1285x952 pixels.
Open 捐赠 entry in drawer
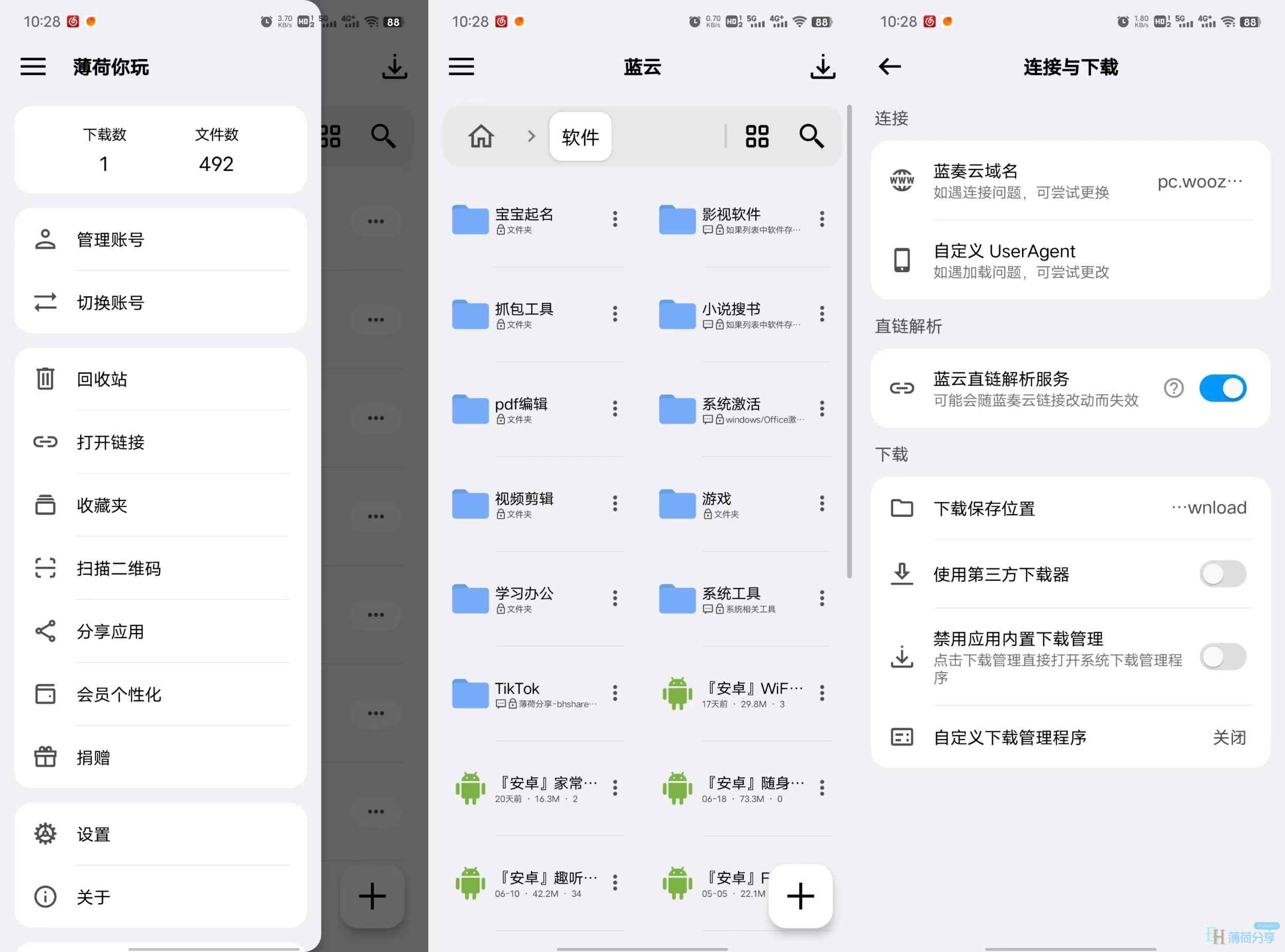(x=160, y=757)
